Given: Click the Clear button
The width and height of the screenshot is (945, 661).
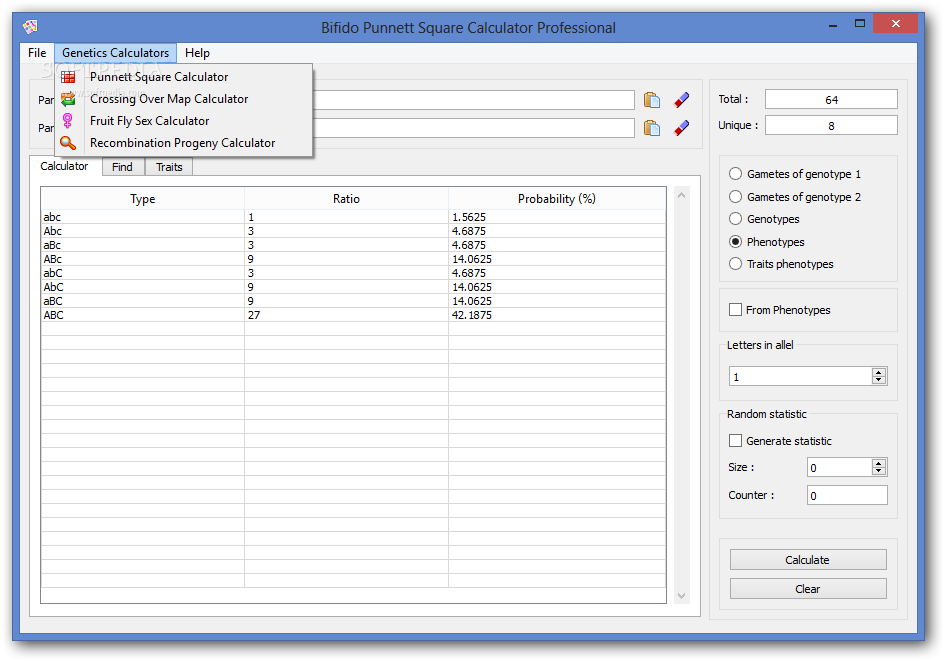Looking at the screenshot, I should coord(808,589).
